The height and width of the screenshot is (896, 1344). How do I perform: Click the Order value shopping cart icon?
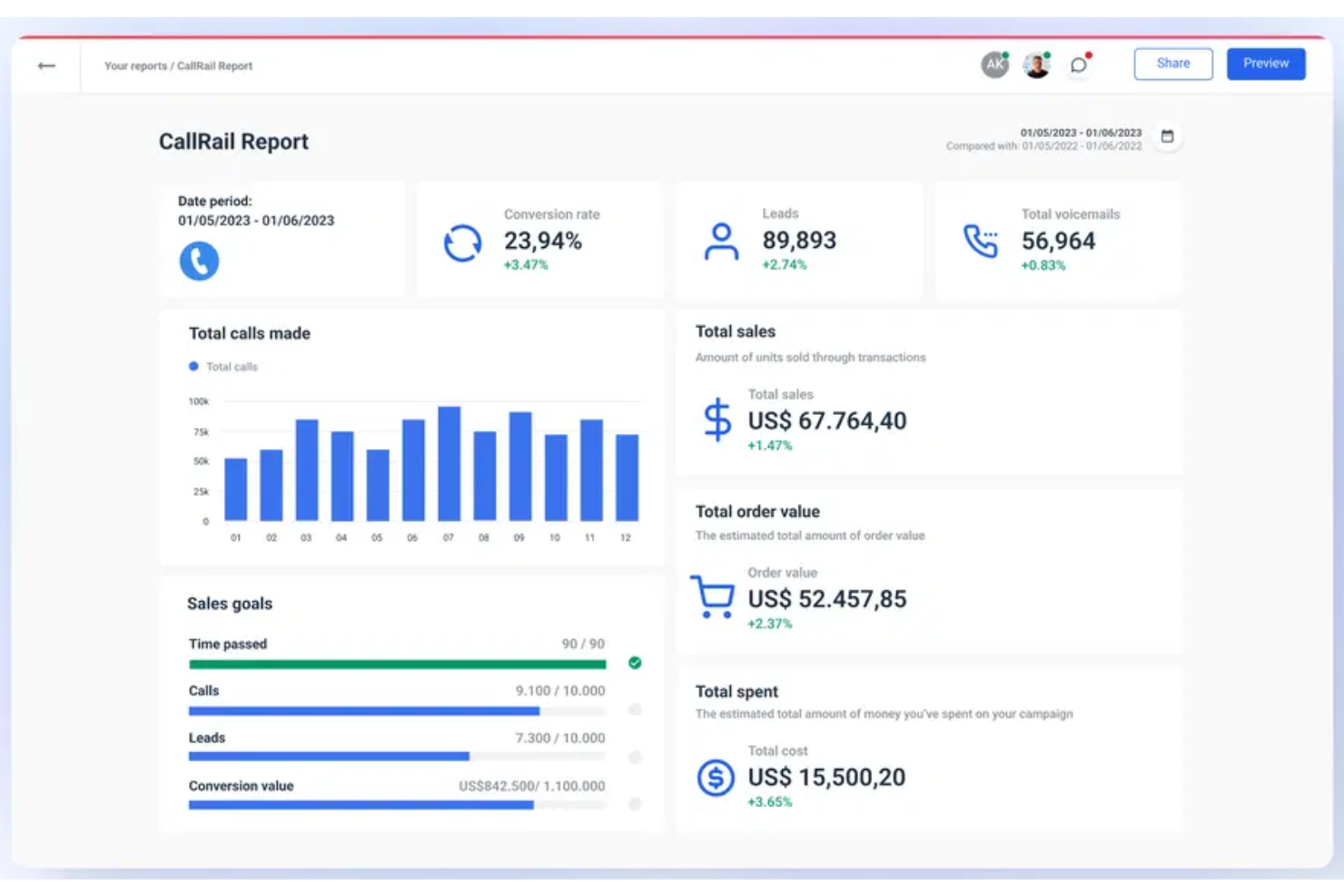coord(713,596)
